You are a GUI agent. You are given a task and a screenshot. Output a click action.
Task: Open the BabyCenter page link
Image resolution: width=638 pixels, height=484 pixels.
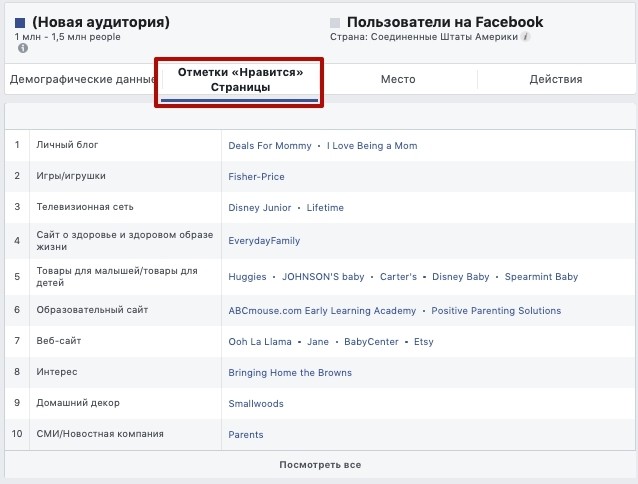[x=371, y=342]
